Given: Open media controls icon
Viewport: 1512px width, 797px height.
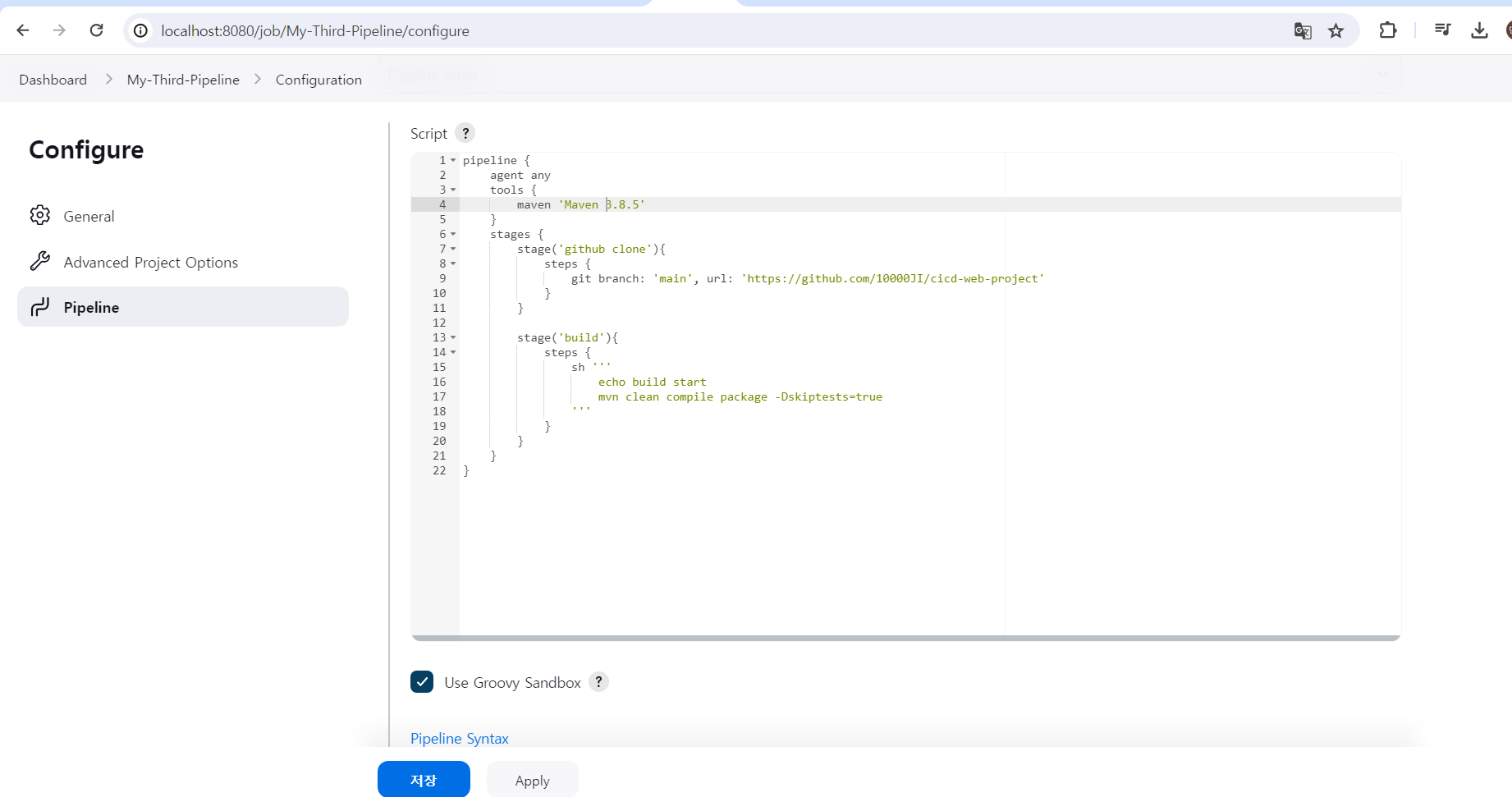Looking at the screenshot, I should (1442, 30).
